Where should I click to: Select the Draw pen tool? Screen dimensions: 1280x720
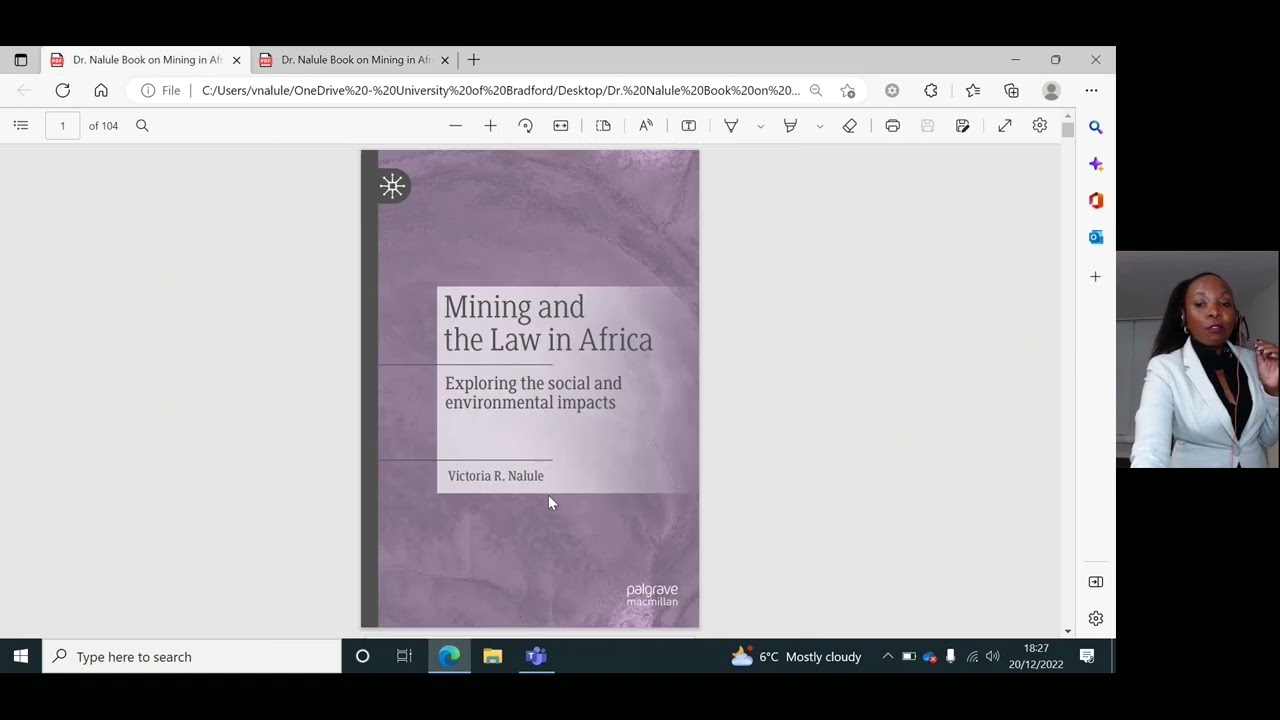click(x=731, y=125)
